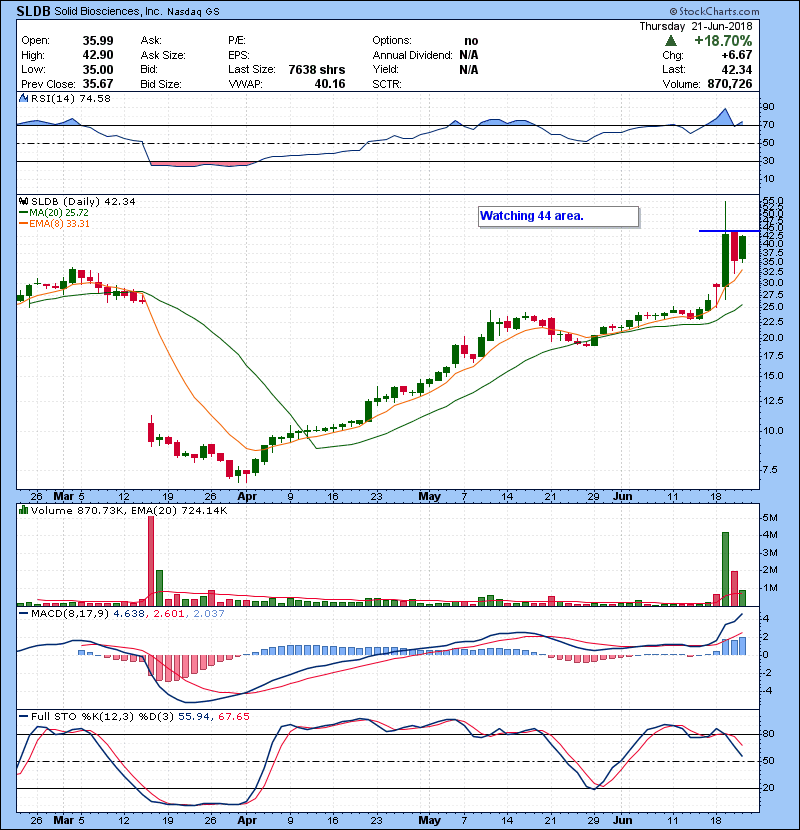Click the candlestick icon beside SLDB (Daily)
Screen dimensions: 800x830
coord(21,201)
